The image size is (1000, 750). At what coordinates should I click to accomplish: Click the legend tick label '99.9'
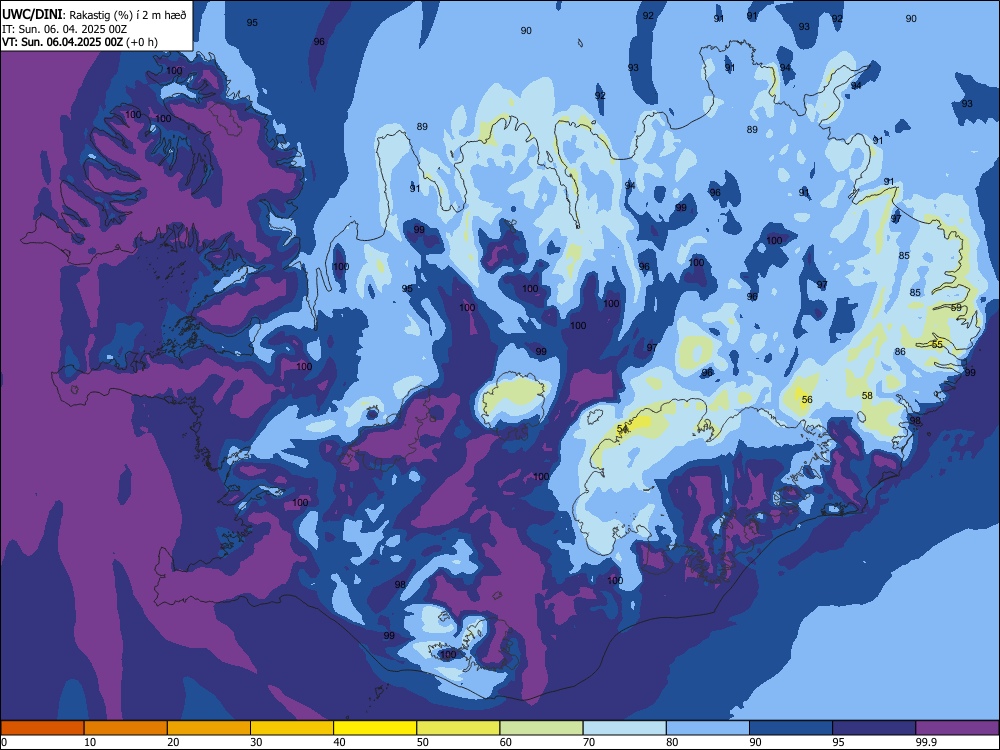tap(926, 742)
